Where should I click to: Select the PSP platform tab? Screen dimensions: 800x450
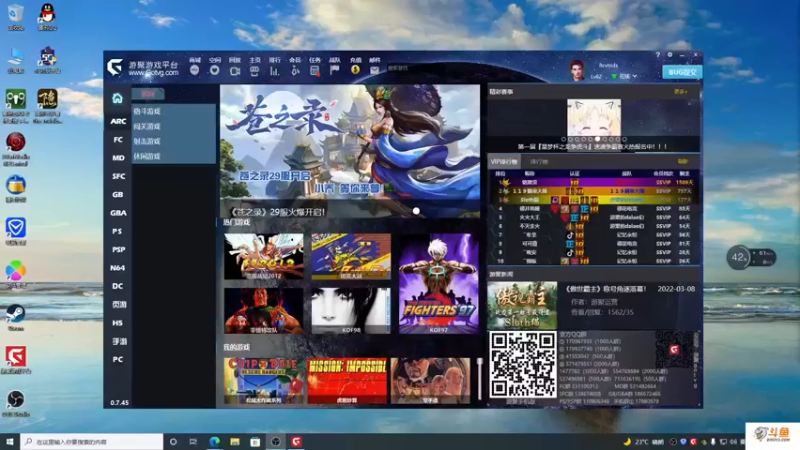(x=118, y=250)
